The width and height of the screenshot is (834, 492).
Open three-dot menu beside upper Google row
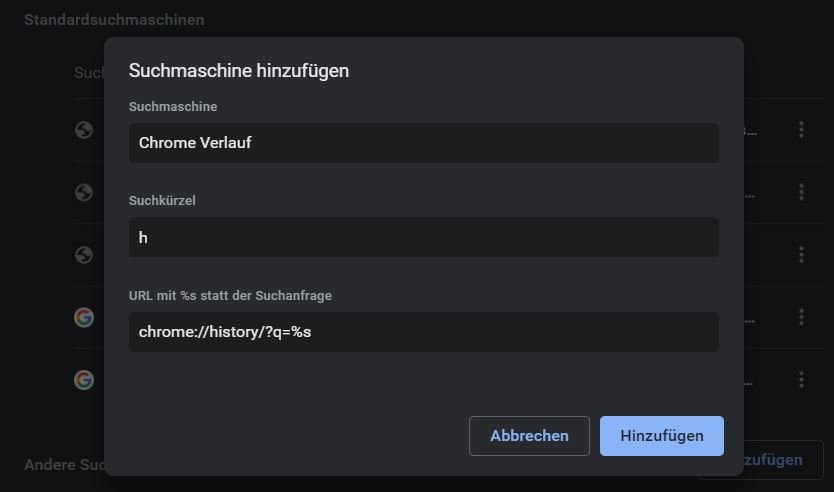click(801, 317)
